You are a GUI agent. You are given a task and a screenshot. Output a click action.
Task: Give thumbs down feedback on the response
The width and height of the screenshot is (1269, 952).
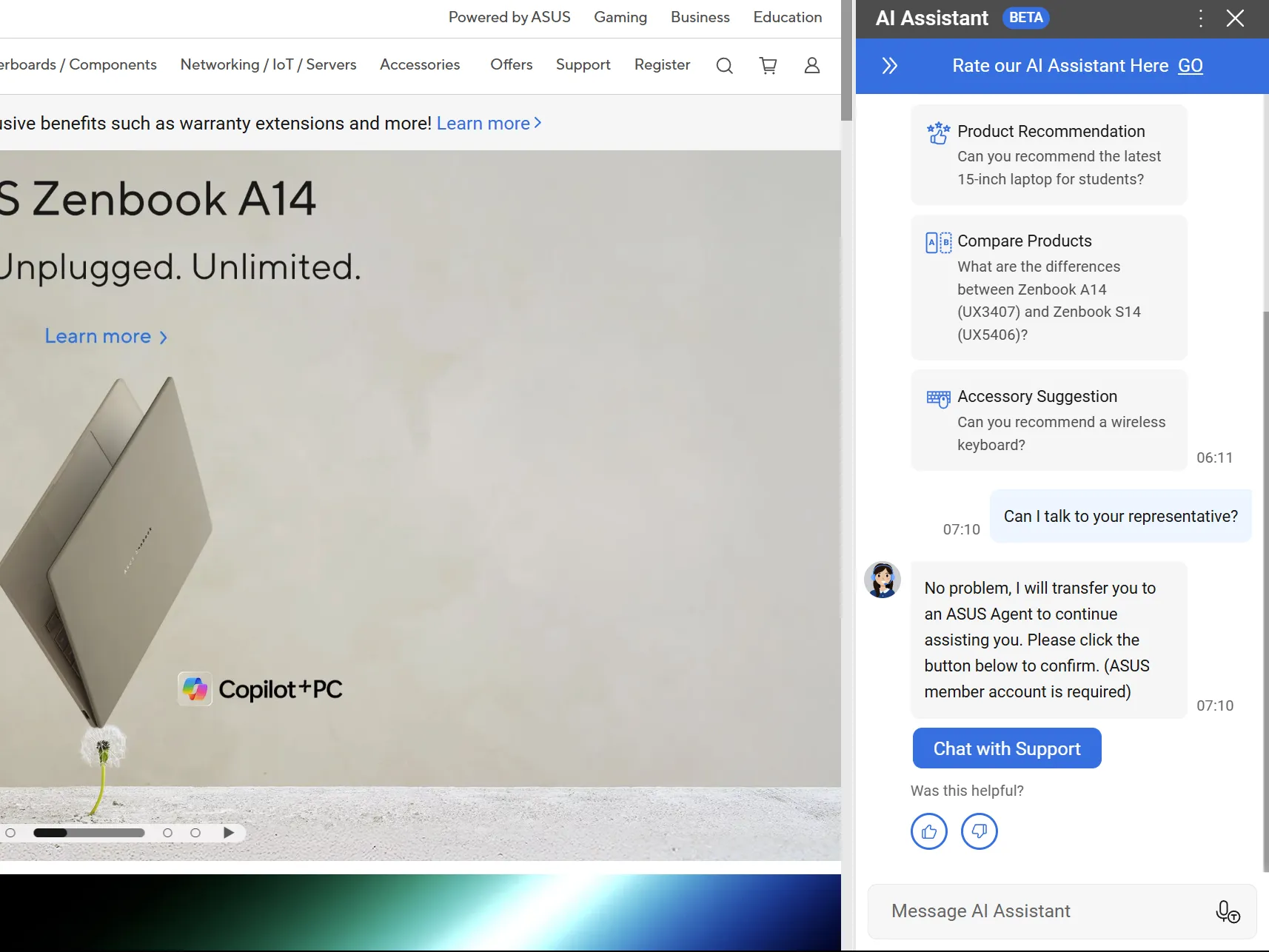[979, 831]
